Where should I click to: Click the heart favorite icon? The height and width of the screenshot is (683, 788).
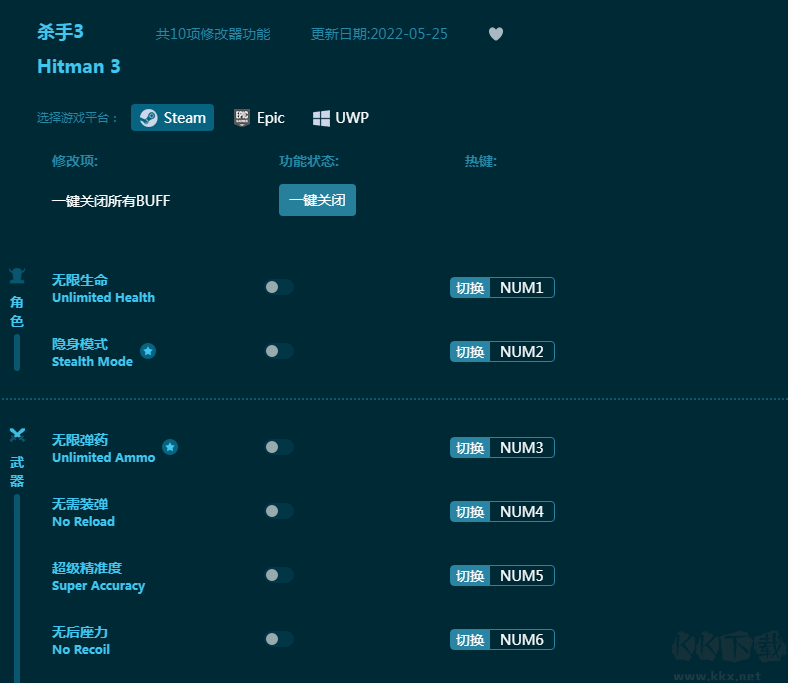pos(495,34)
